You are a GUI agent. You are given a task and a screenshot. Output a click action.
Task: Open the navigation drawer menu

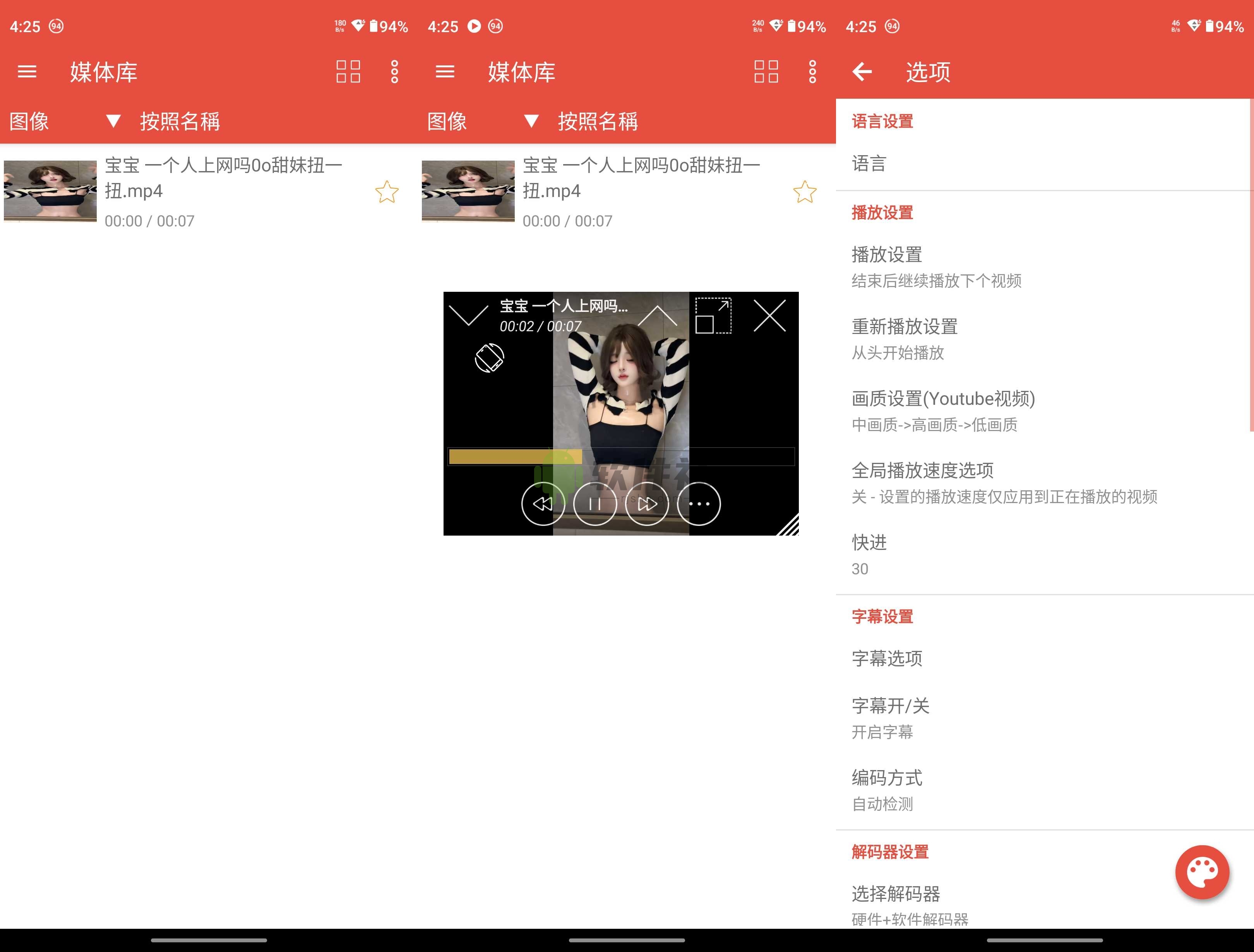click(27, 72)
